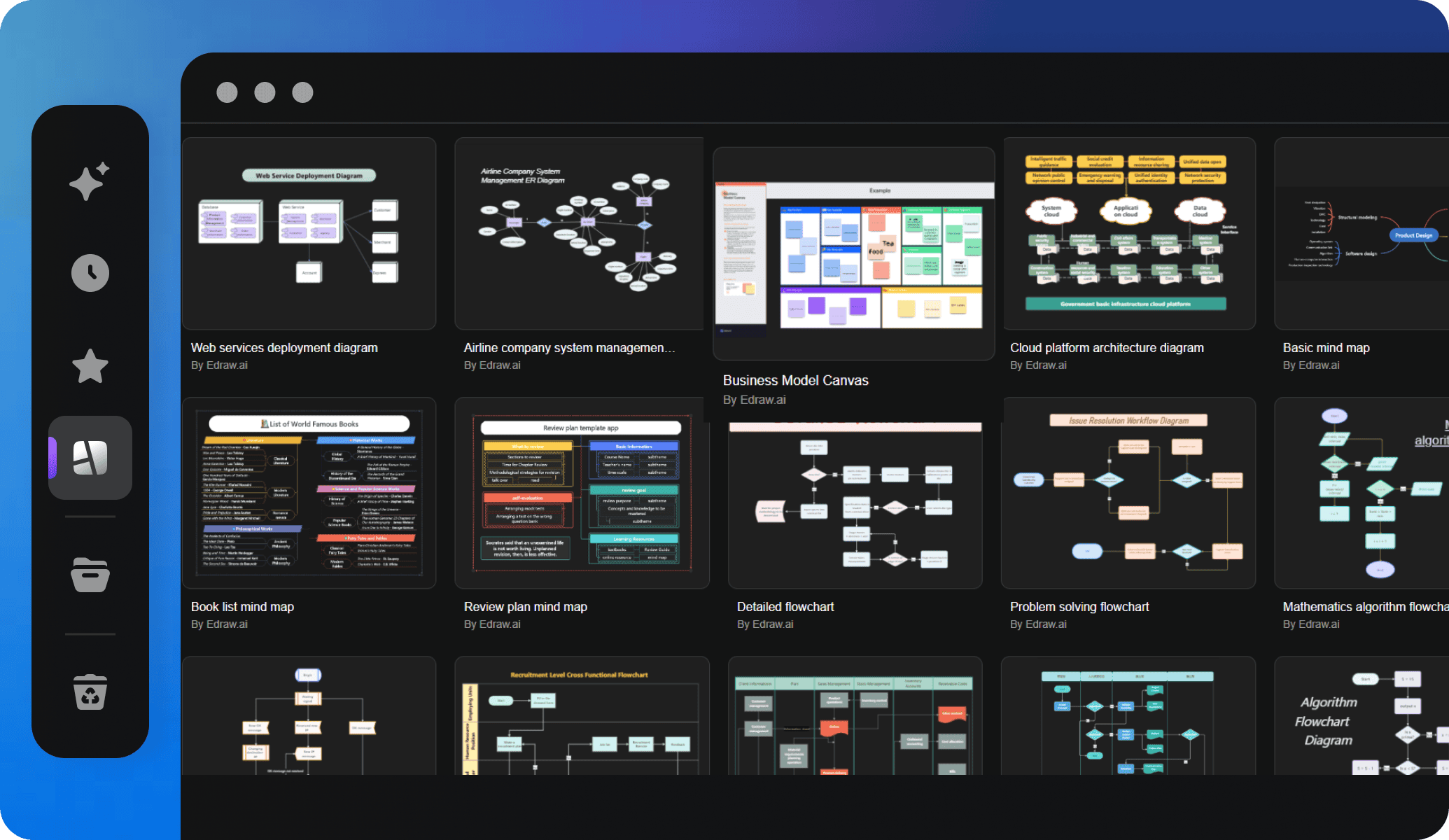Open the AI sparkle icon in sidebar
Image resolution: width=1449 pixels, height=840 pixels.
tap(90, 181)
